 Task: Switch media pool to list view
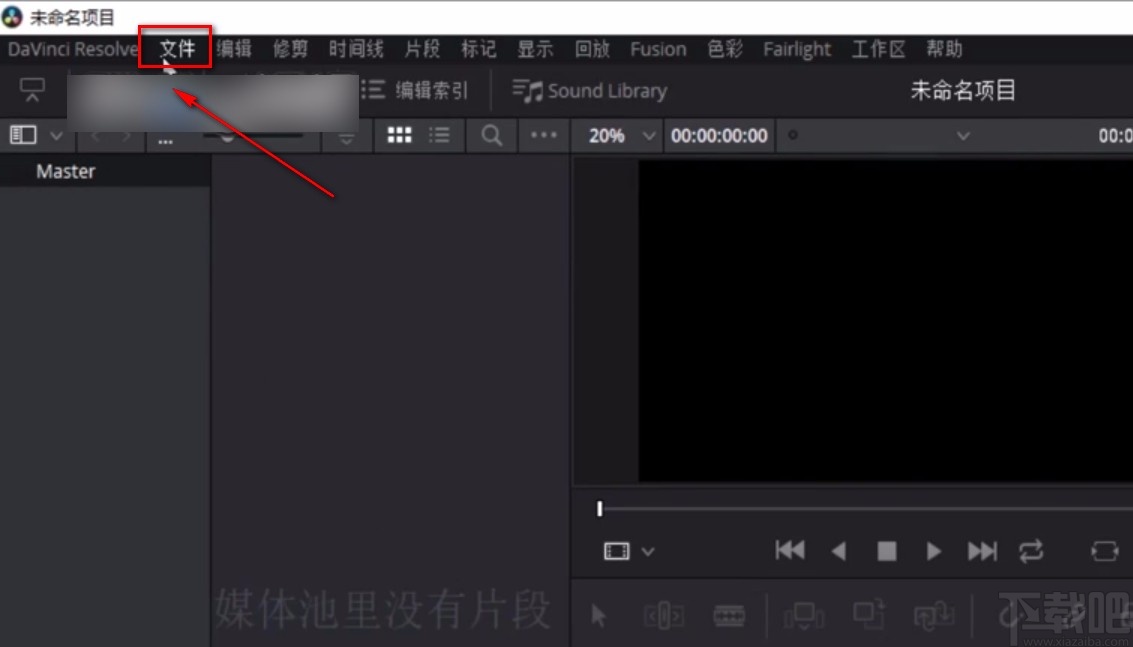pos(437,135)
